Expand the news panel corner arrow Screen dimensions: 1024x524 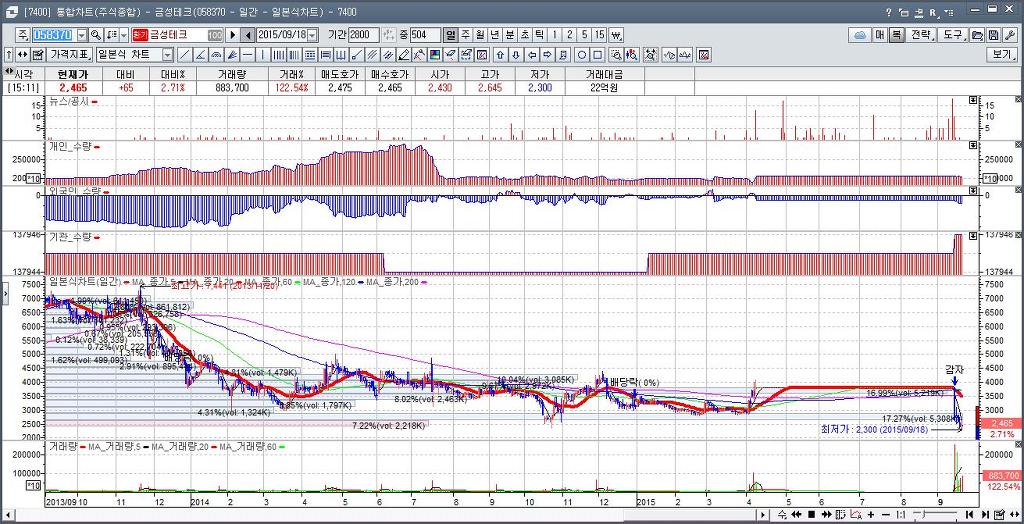(974, 99)
